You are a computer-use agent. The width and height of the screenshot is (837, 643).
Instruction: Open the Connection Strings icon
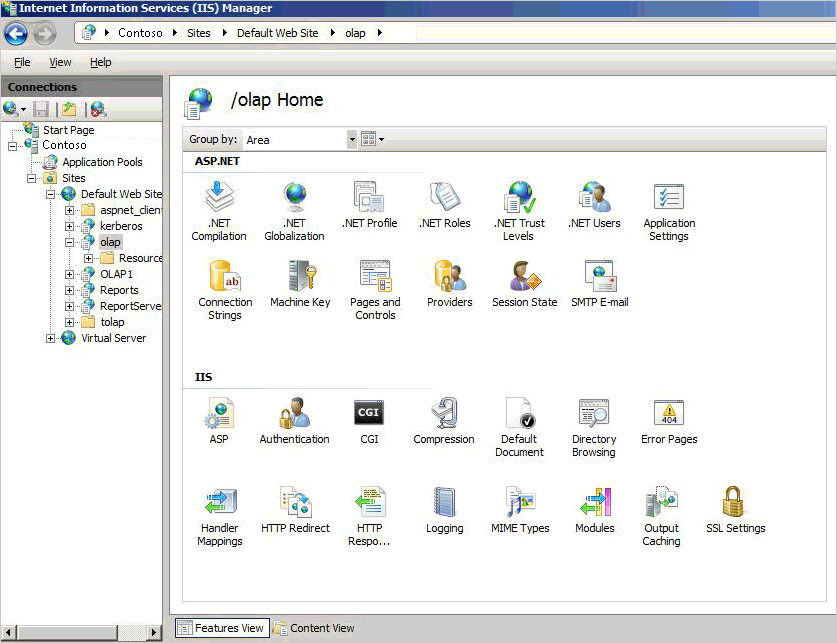[x=224, y=278]
